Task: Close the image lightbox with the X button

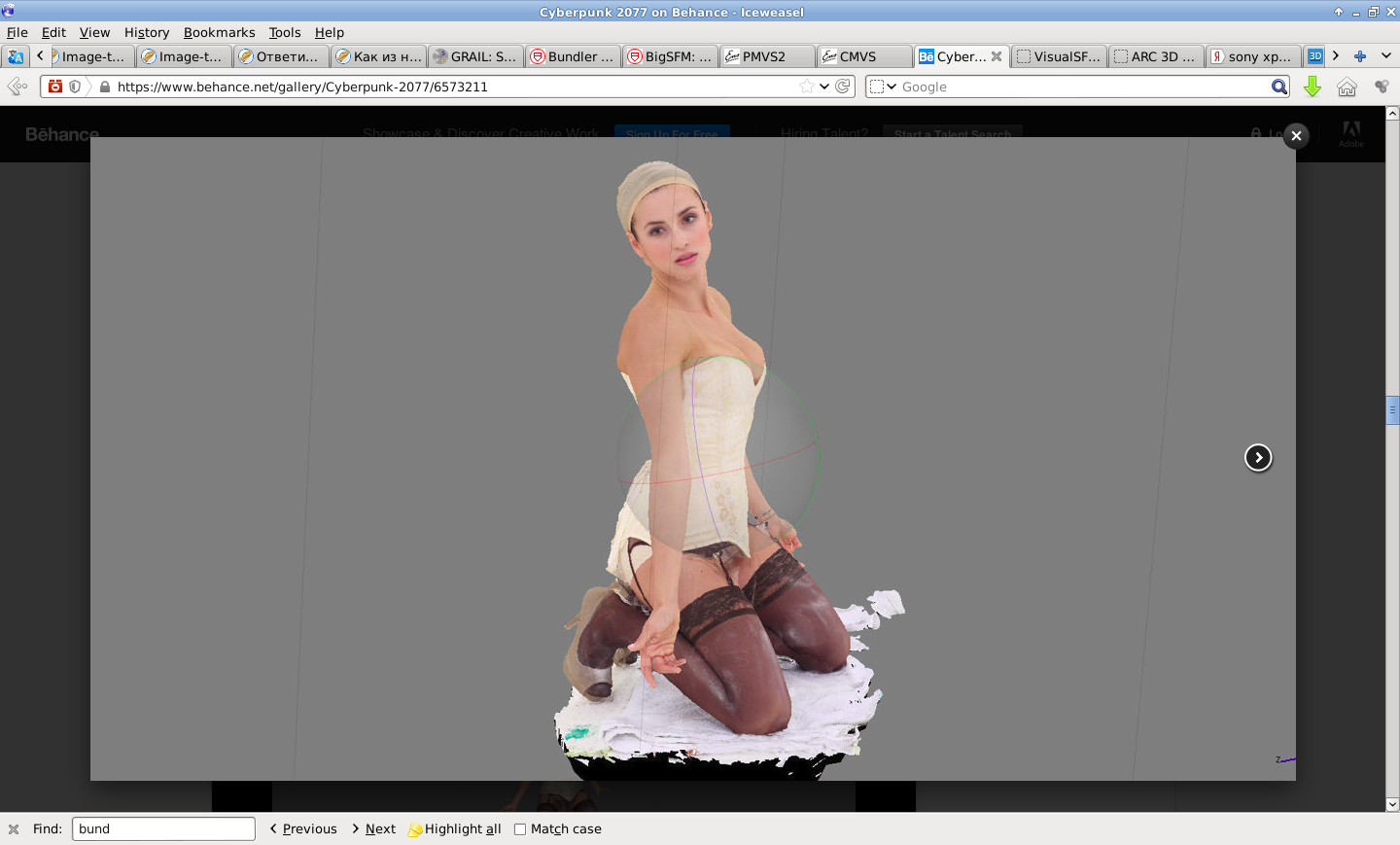Action: pos(1296,136)
